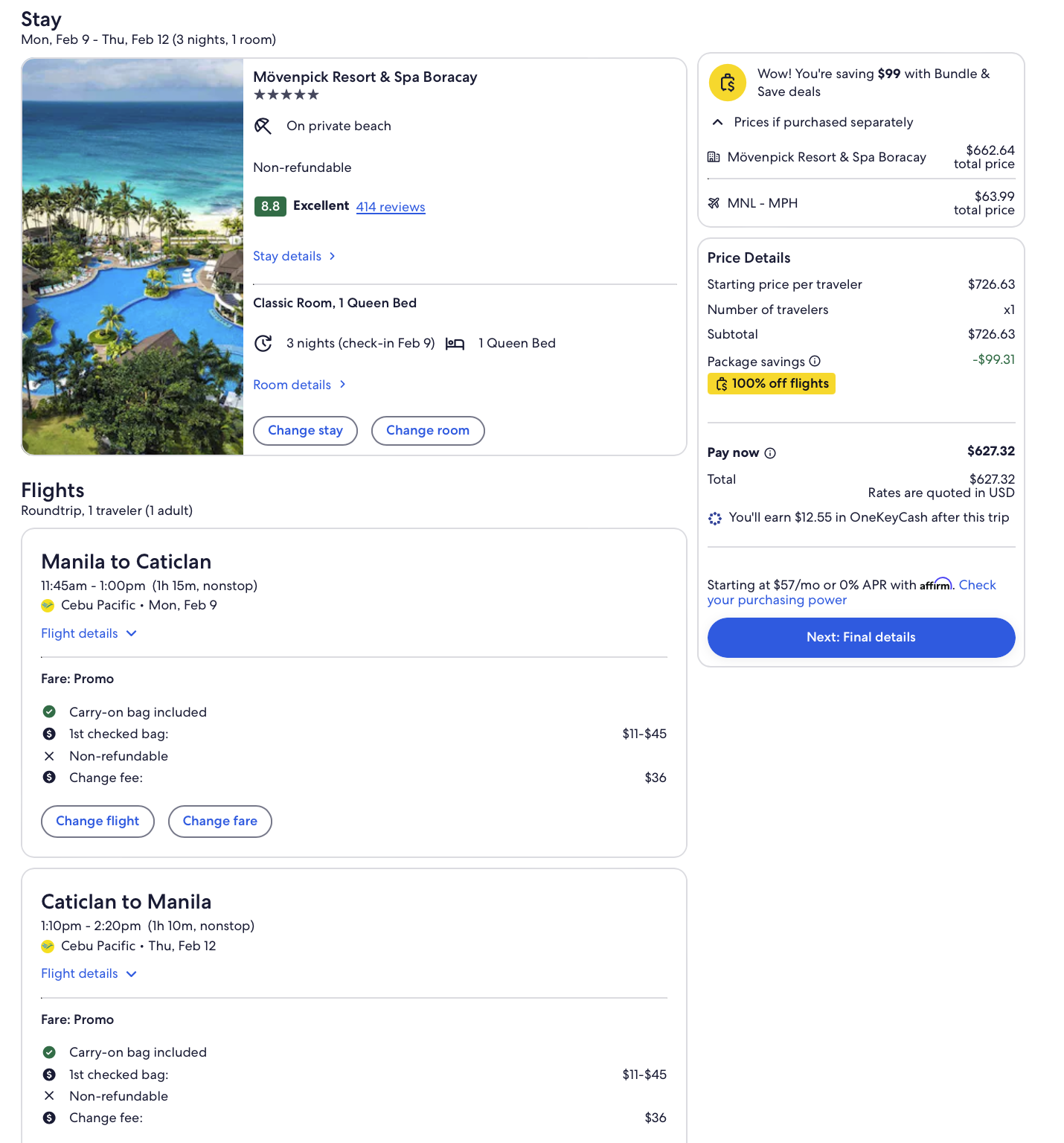
Task: Click the package savings value -$99.31
Action: tap(993, 359)
